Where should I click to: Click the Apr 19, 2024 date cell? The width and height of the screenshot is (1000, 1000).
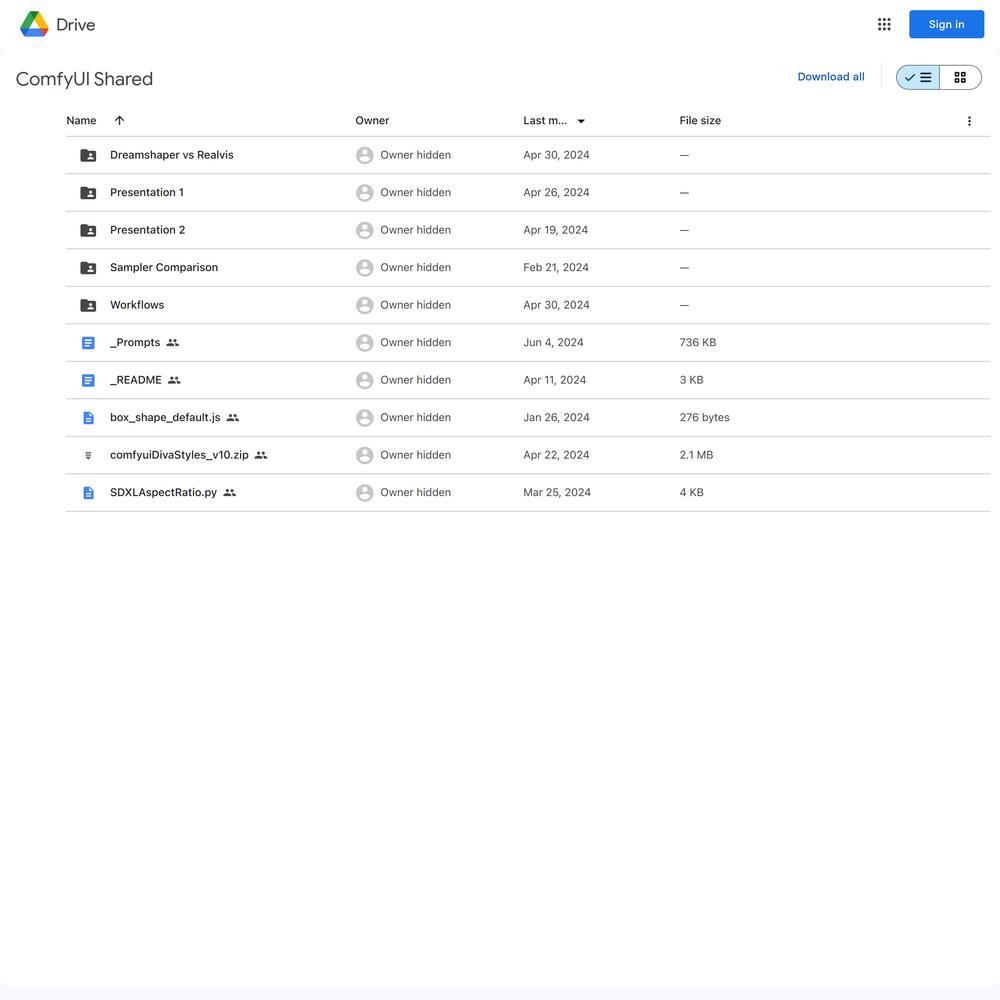tap(555, 230)
